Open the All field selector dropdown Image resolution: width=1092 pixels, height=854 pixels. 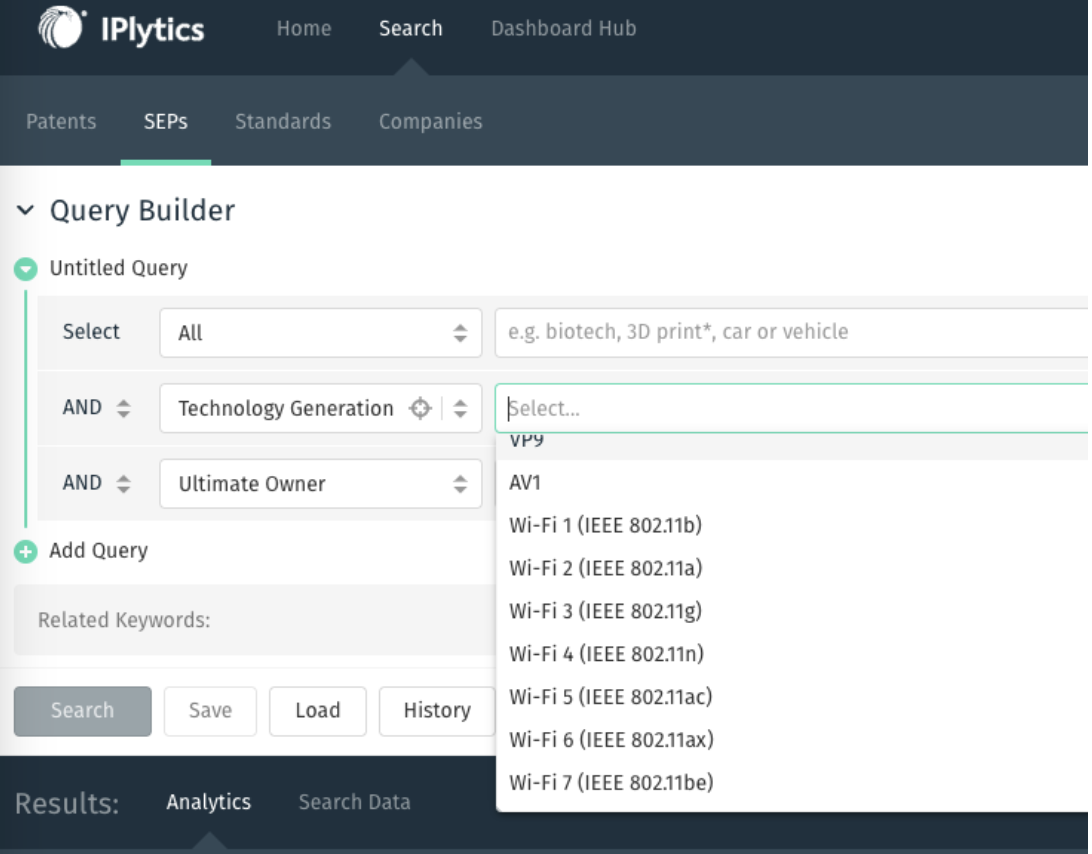coord(320,333)
